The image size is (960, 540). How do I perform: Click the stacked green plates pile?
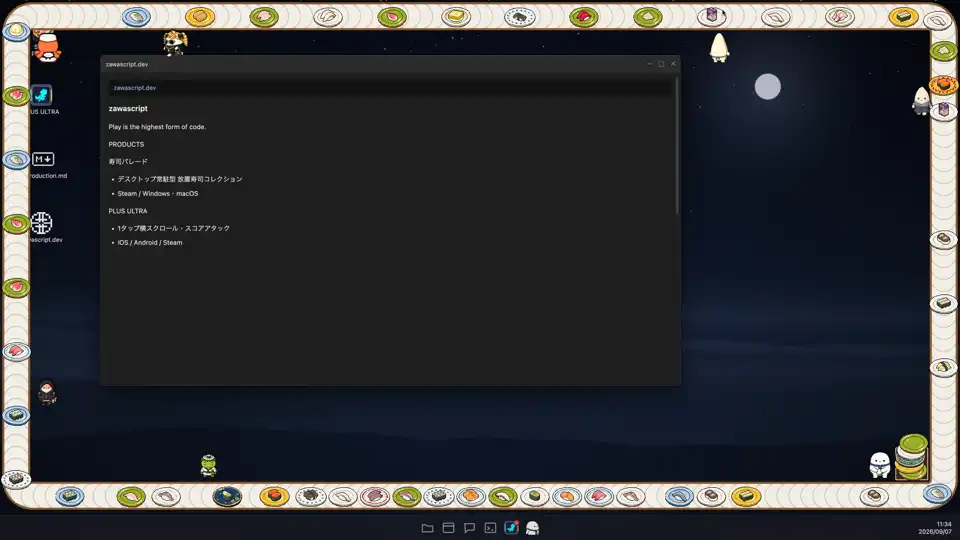[x=912, y=457]
